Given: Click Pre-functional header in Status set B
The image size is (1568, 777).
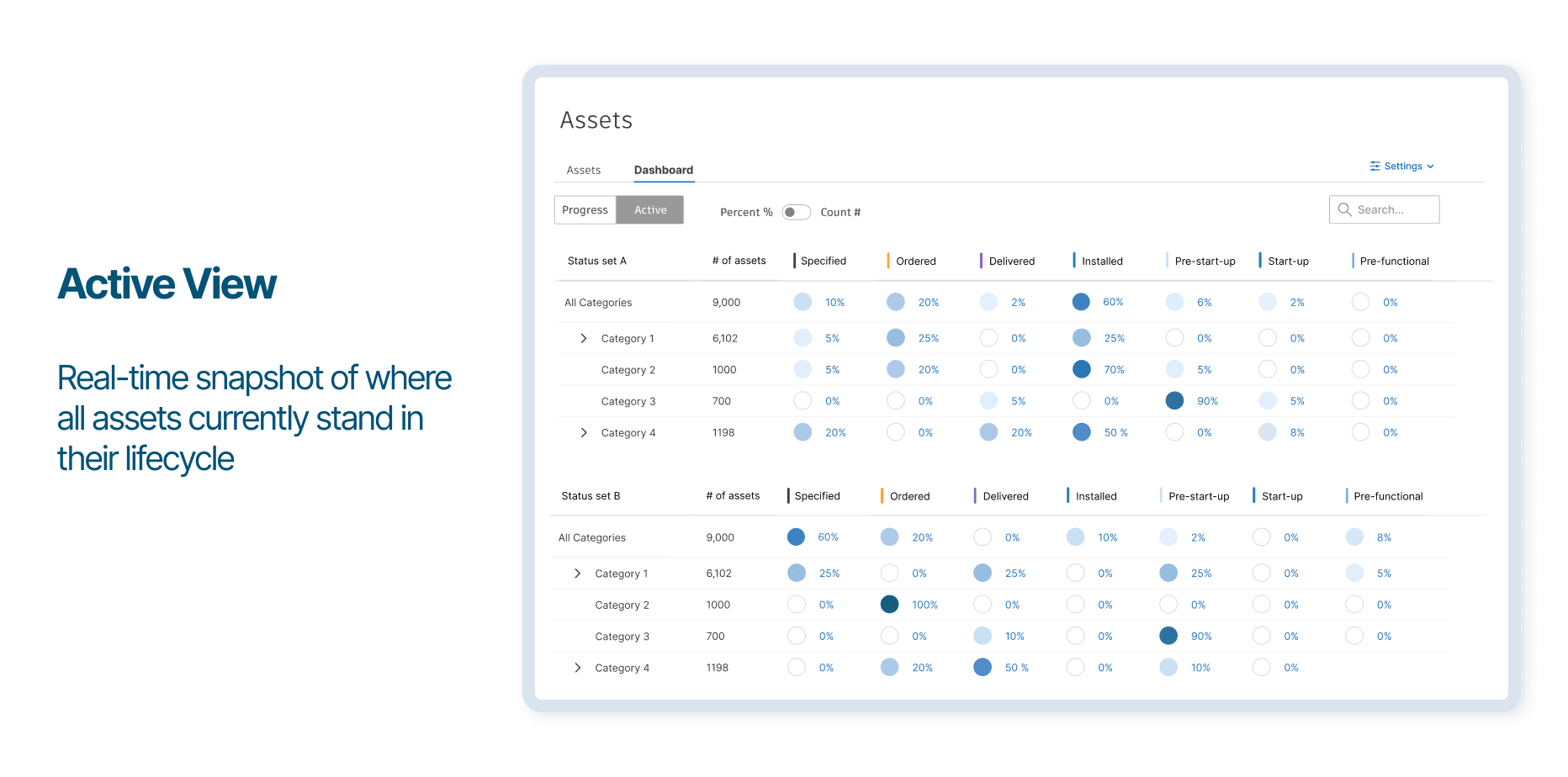Looking at the screenshot, I should tap(1388, 496).
